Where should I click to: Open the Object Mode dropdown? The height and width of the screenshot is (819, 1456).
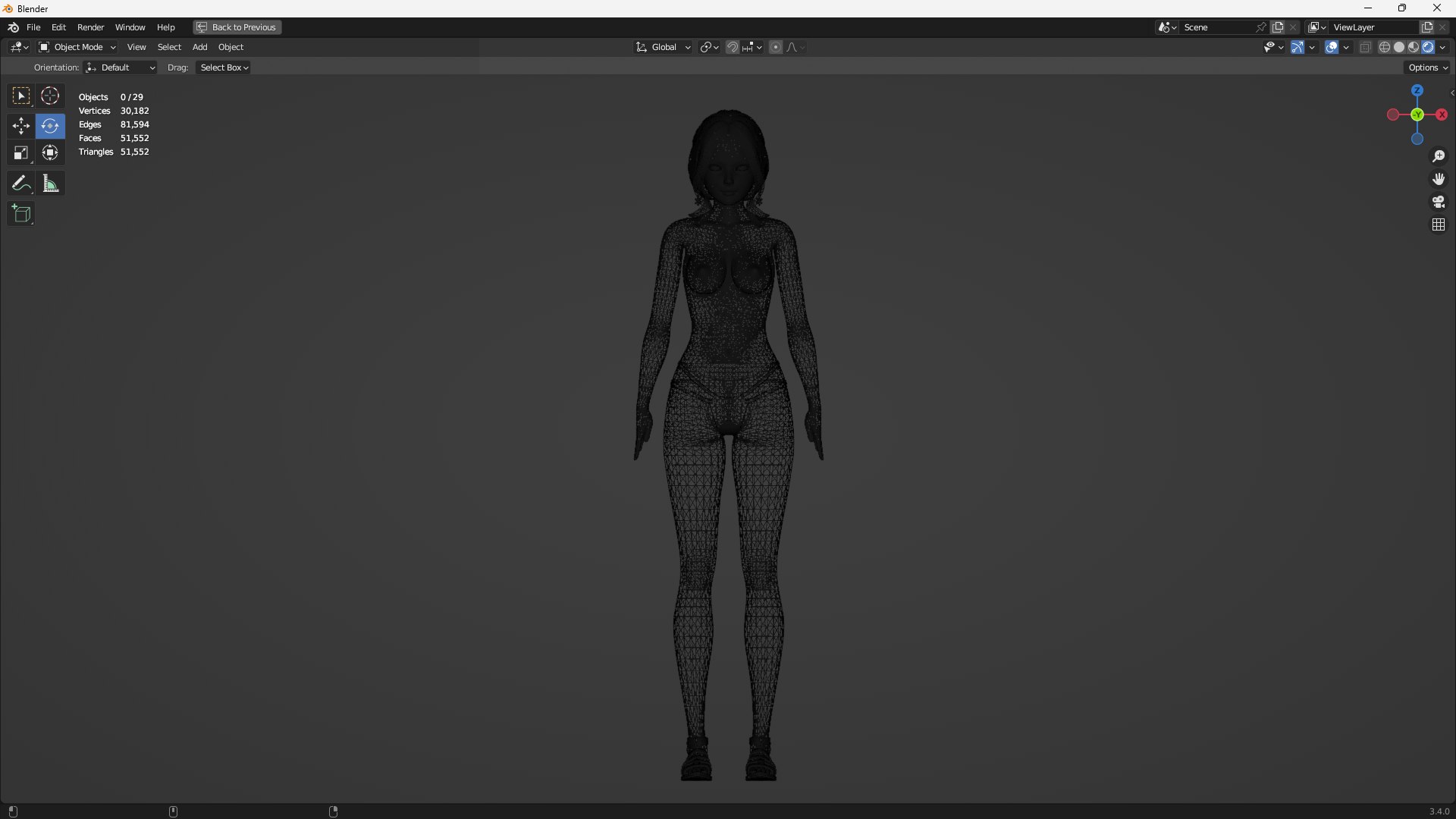point(77,47)
